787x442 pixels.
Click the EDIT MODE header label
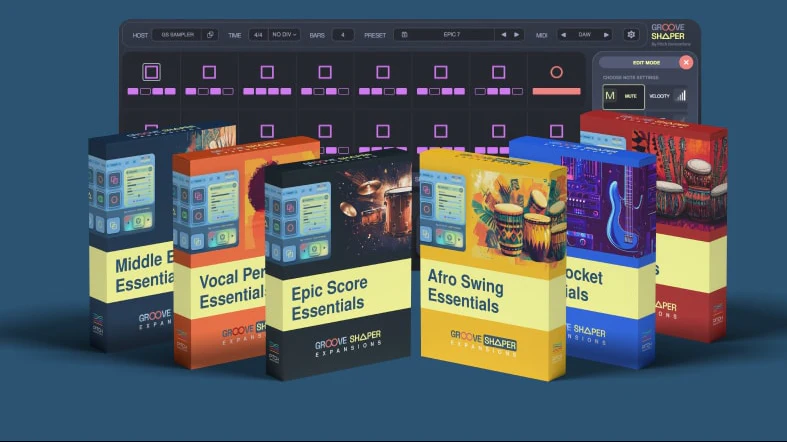[x=646, y=63]
